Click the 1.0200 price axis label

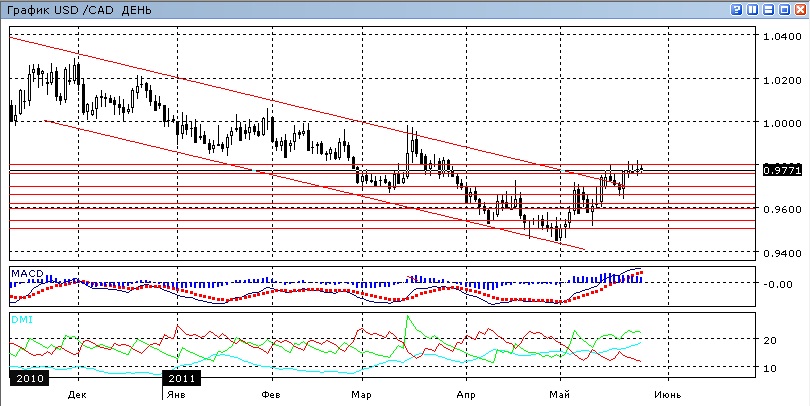pyautogui.click(x=781, y=81)
